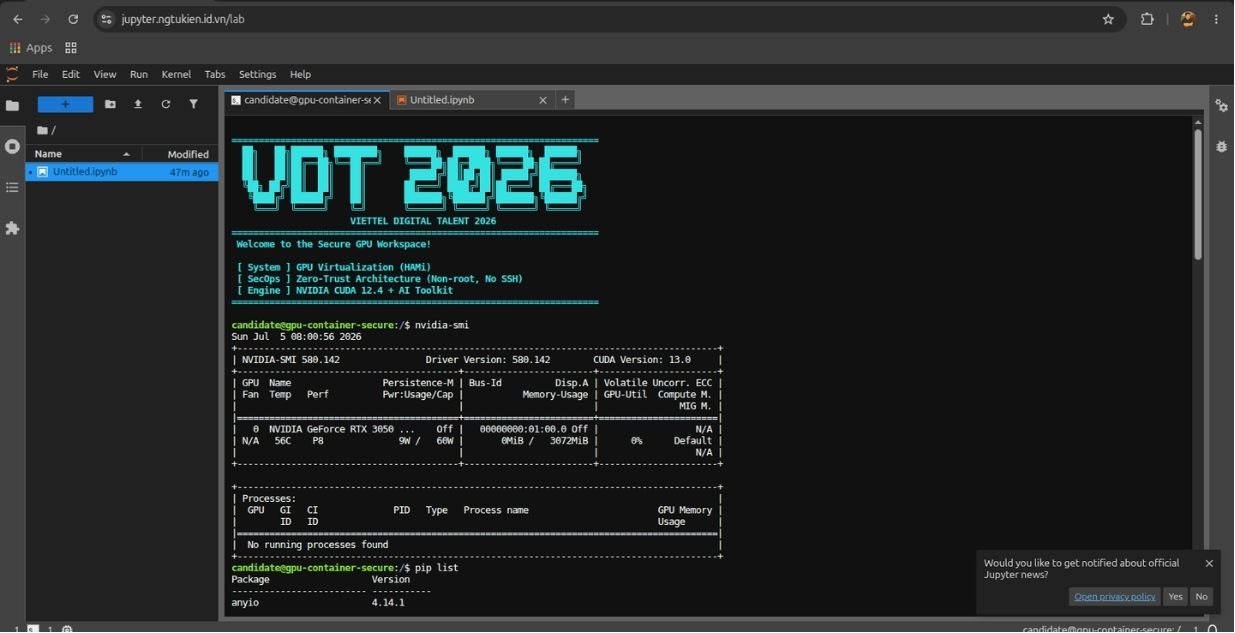Image resolution: width=1235 pixels, height=633 pixels.
Task: Open the Tabs menu
Action: click(215, 74)
